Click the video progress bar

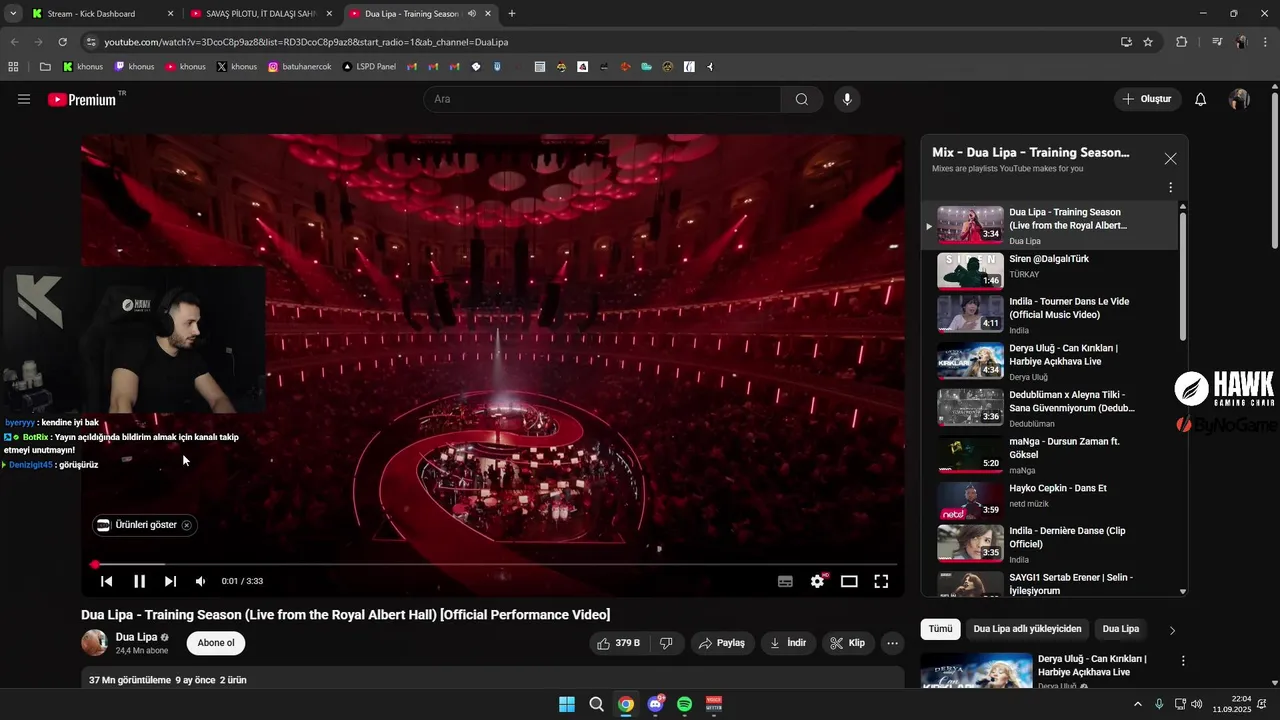coord(493,565)
